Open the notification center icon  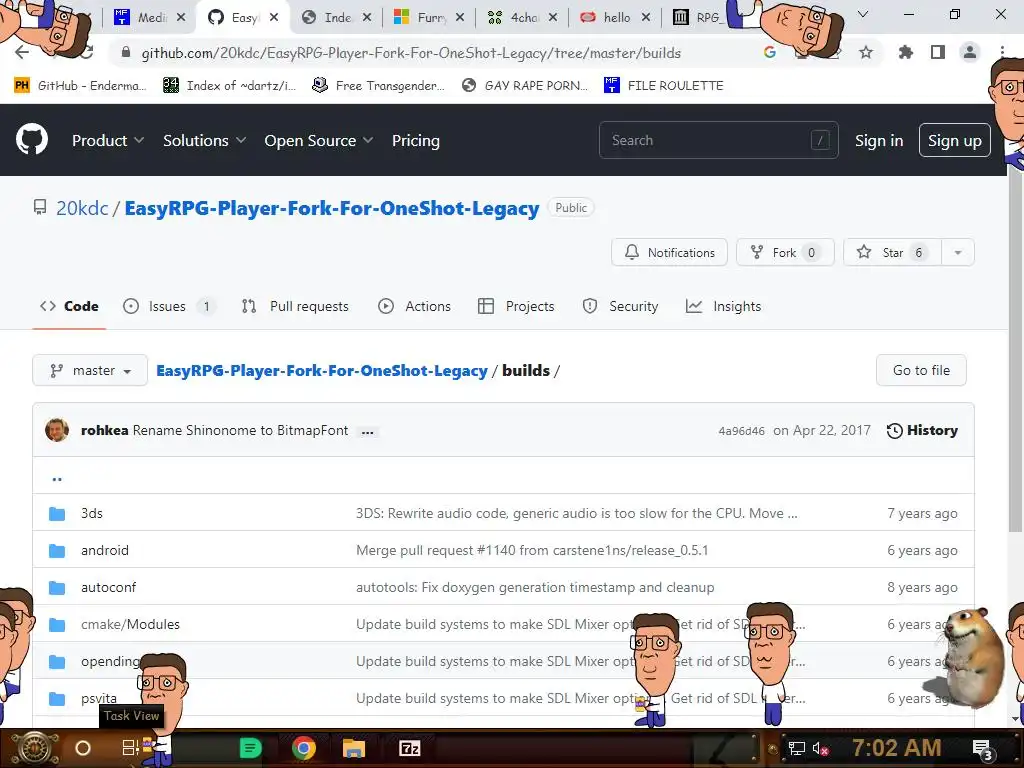point(983,749)
